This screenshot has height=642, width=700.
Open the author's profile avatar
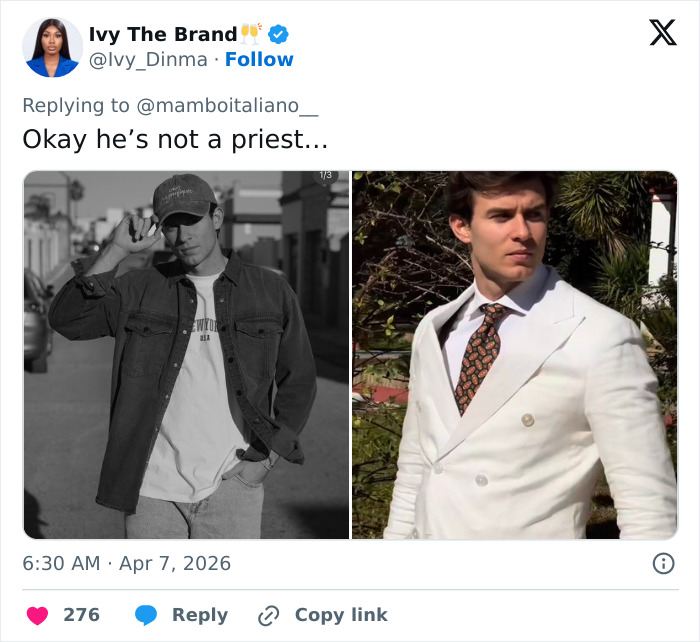pos(52,47)
